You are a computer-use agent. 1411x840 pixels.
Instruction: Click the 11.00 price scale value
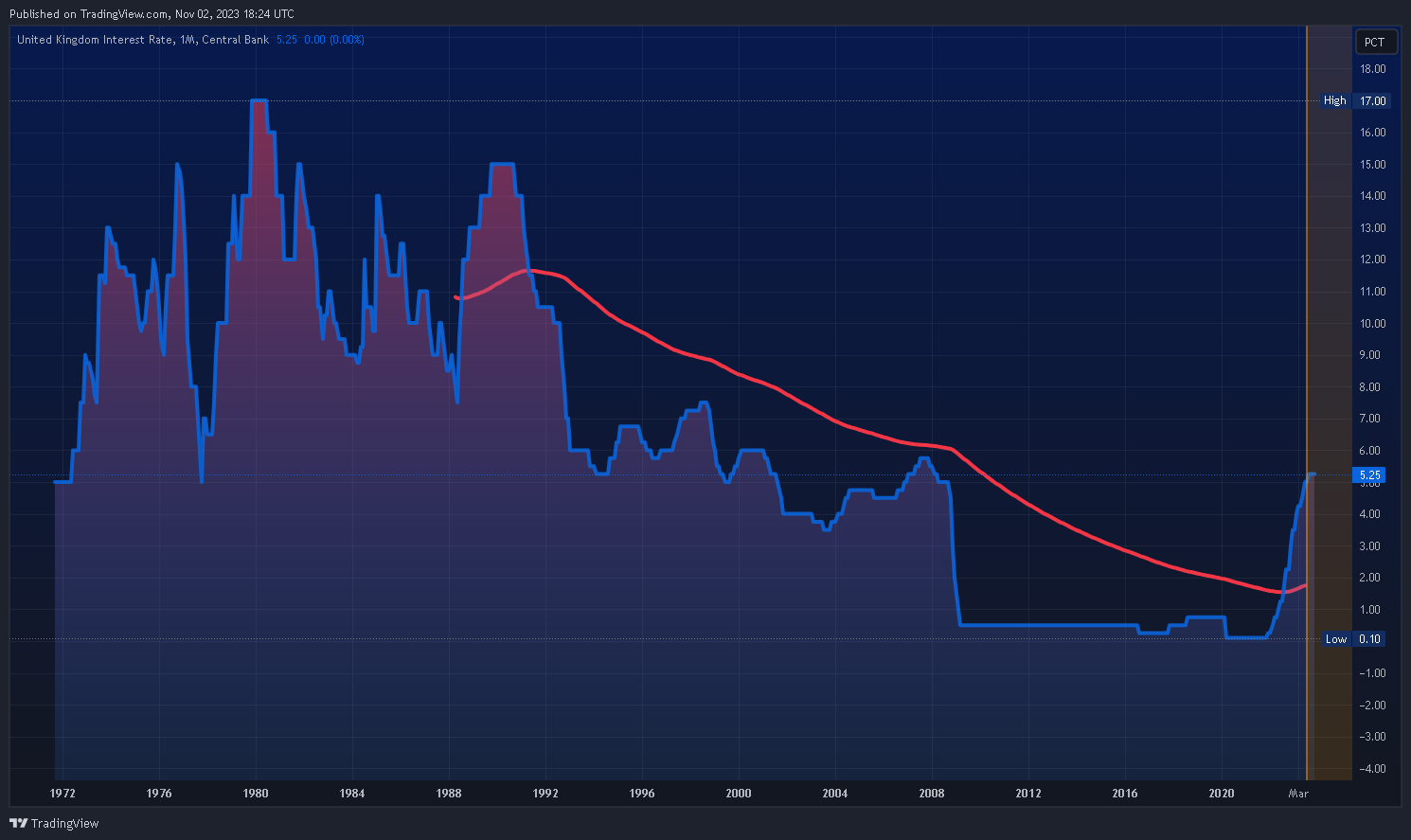pos(1373,292)
